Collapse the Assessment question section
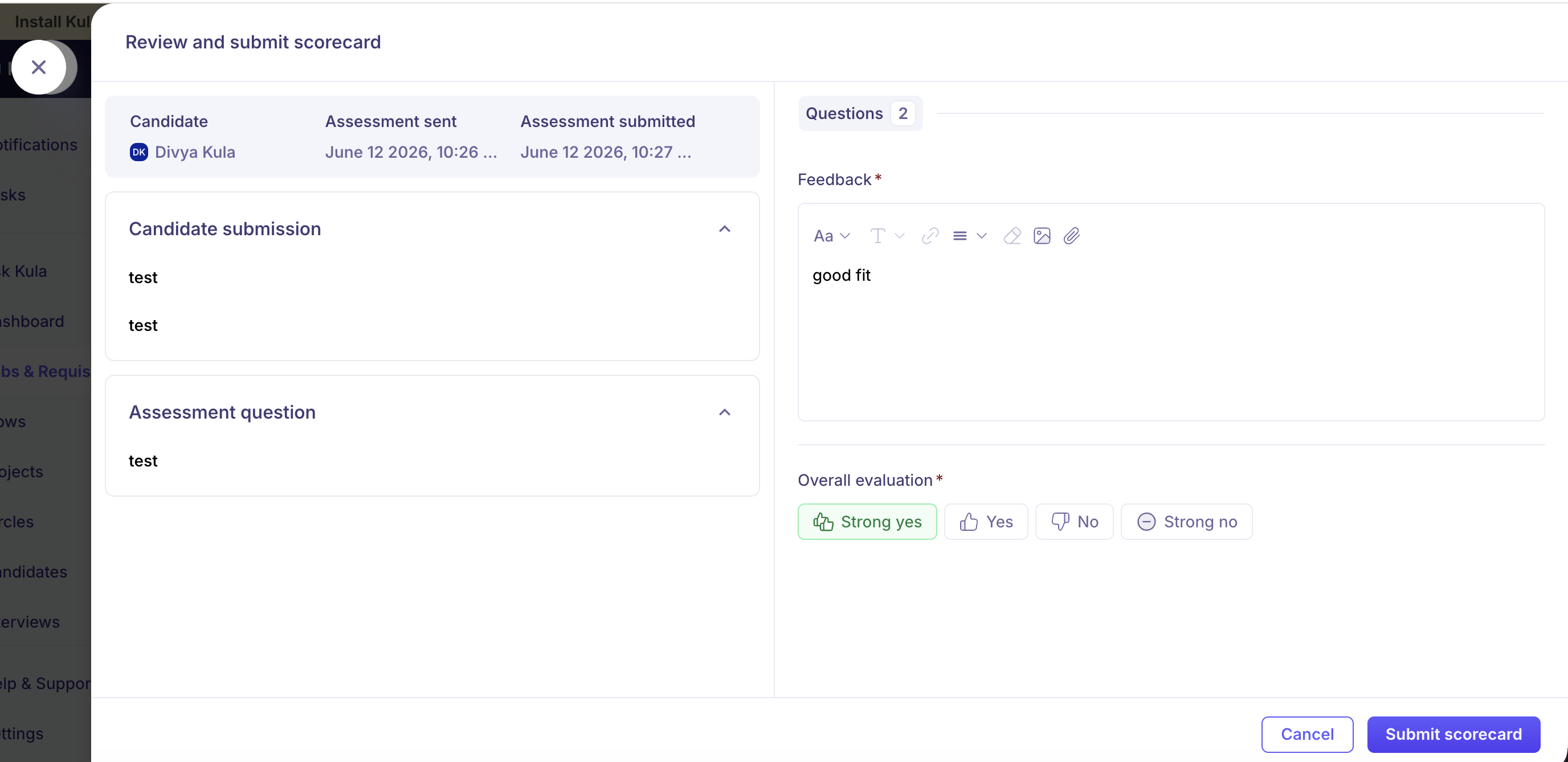This screenshot has width=1568, height=762. pos(724,413)
